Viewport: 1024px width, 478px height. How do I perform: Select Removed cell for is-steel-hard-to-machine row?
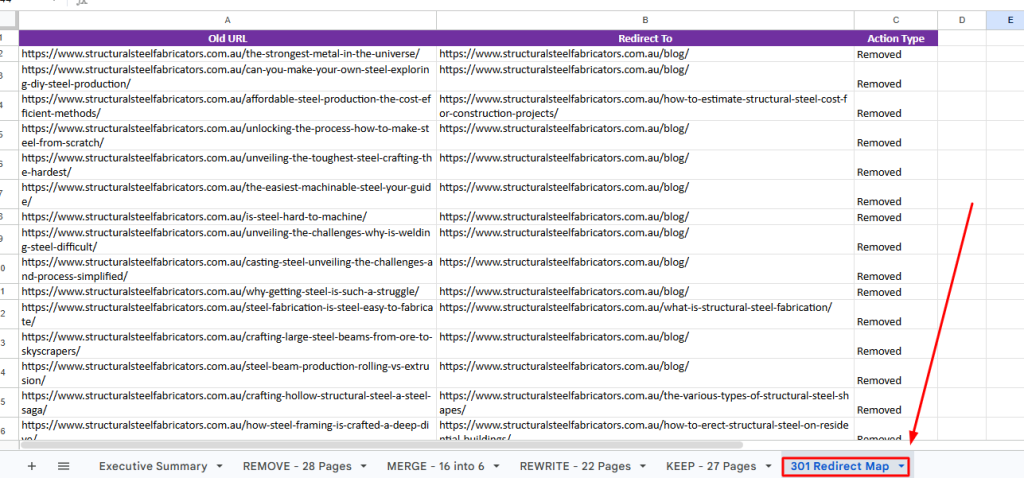click(896, 217)
